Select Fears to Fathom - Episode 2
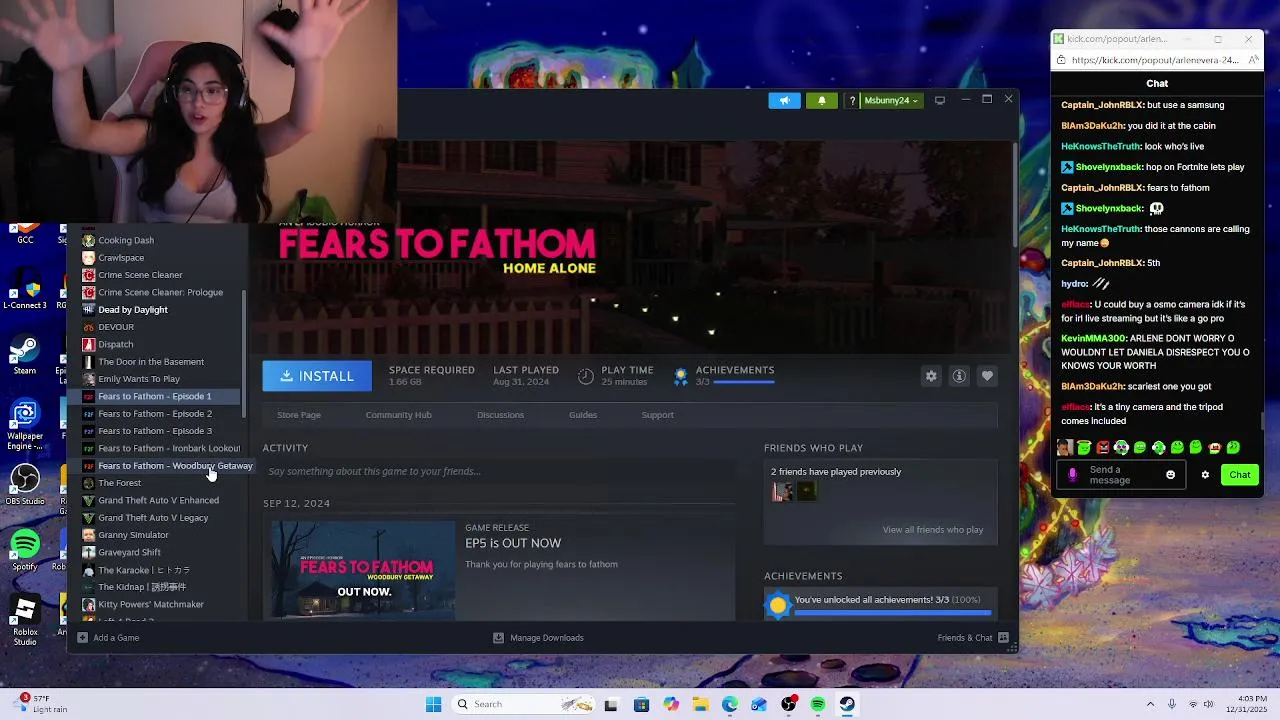This screenshot has height=720, width=1280. tap(155, 414)
